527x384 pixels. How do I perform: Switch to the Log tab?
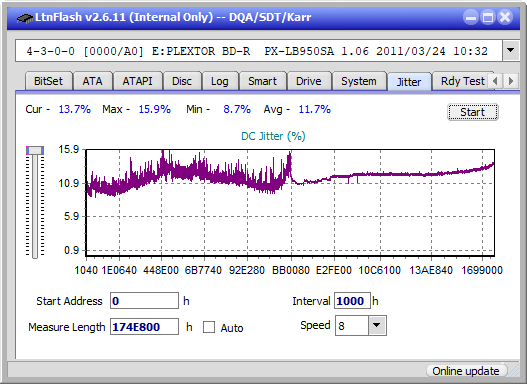tap(220, 81)
